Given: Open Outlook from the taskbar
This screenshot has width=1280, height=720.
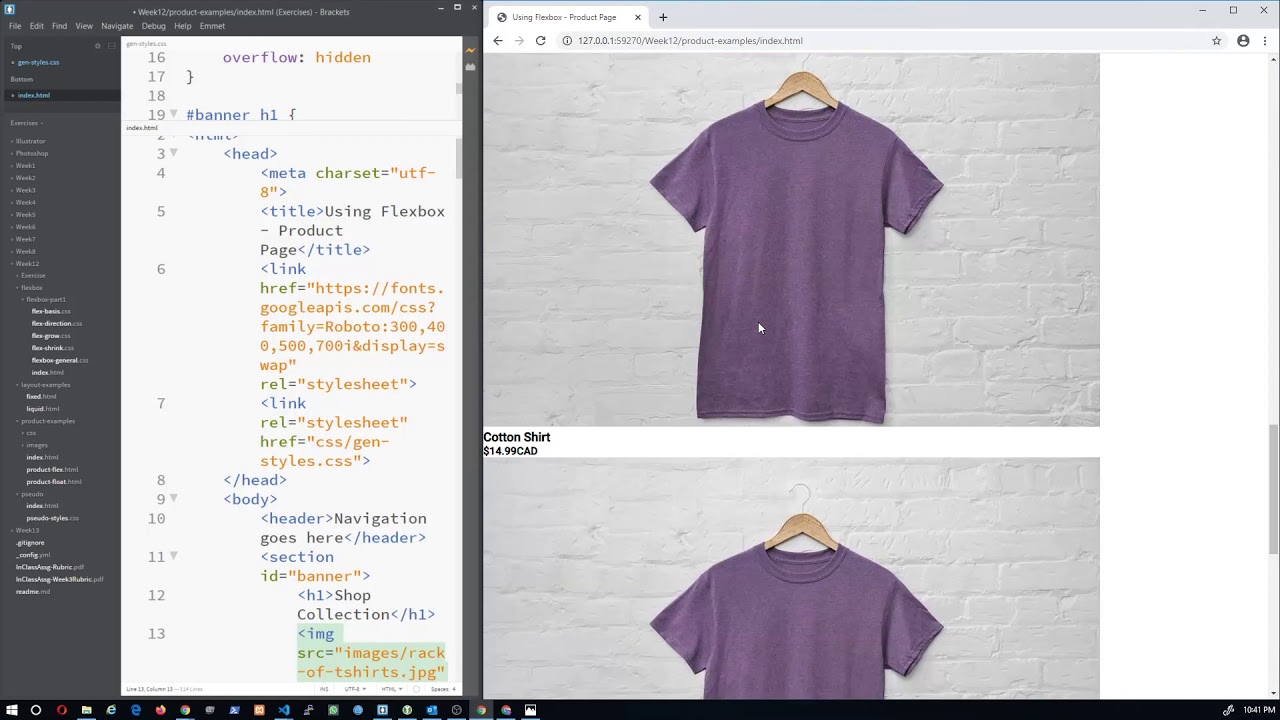Looking at the screenshot, I should coord(432,710).
